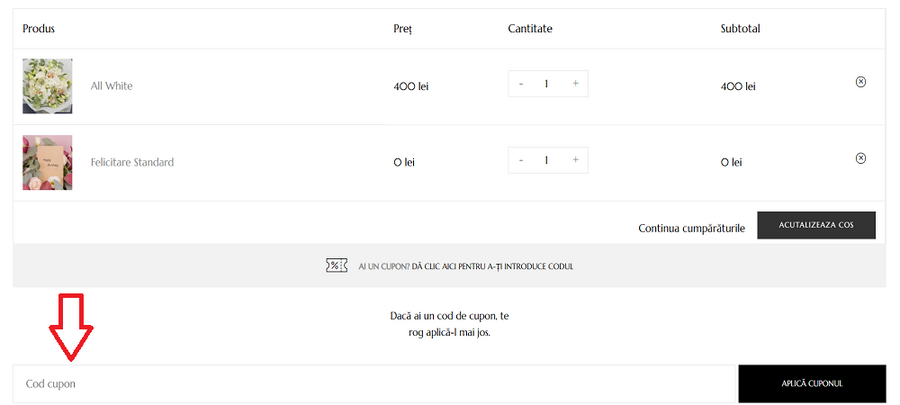Increase All White quantity with plus

tap(575, 84)
